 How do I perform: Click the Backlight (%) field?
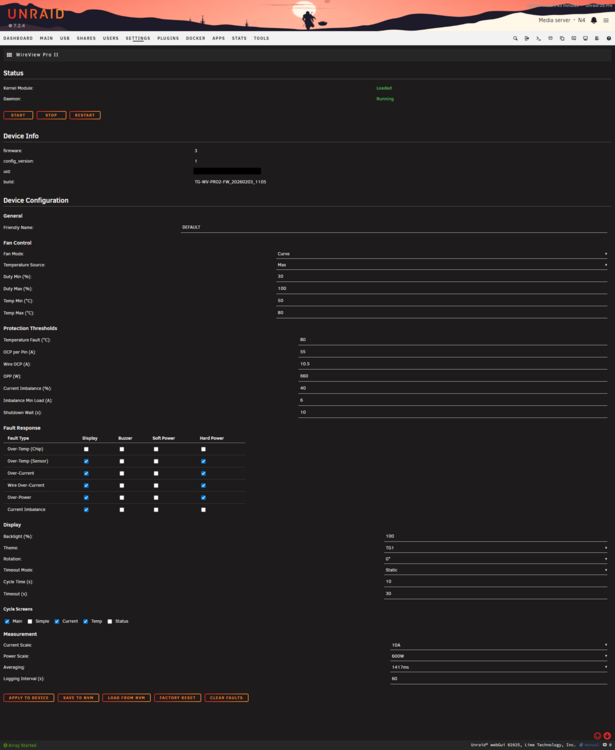(496, 536)
